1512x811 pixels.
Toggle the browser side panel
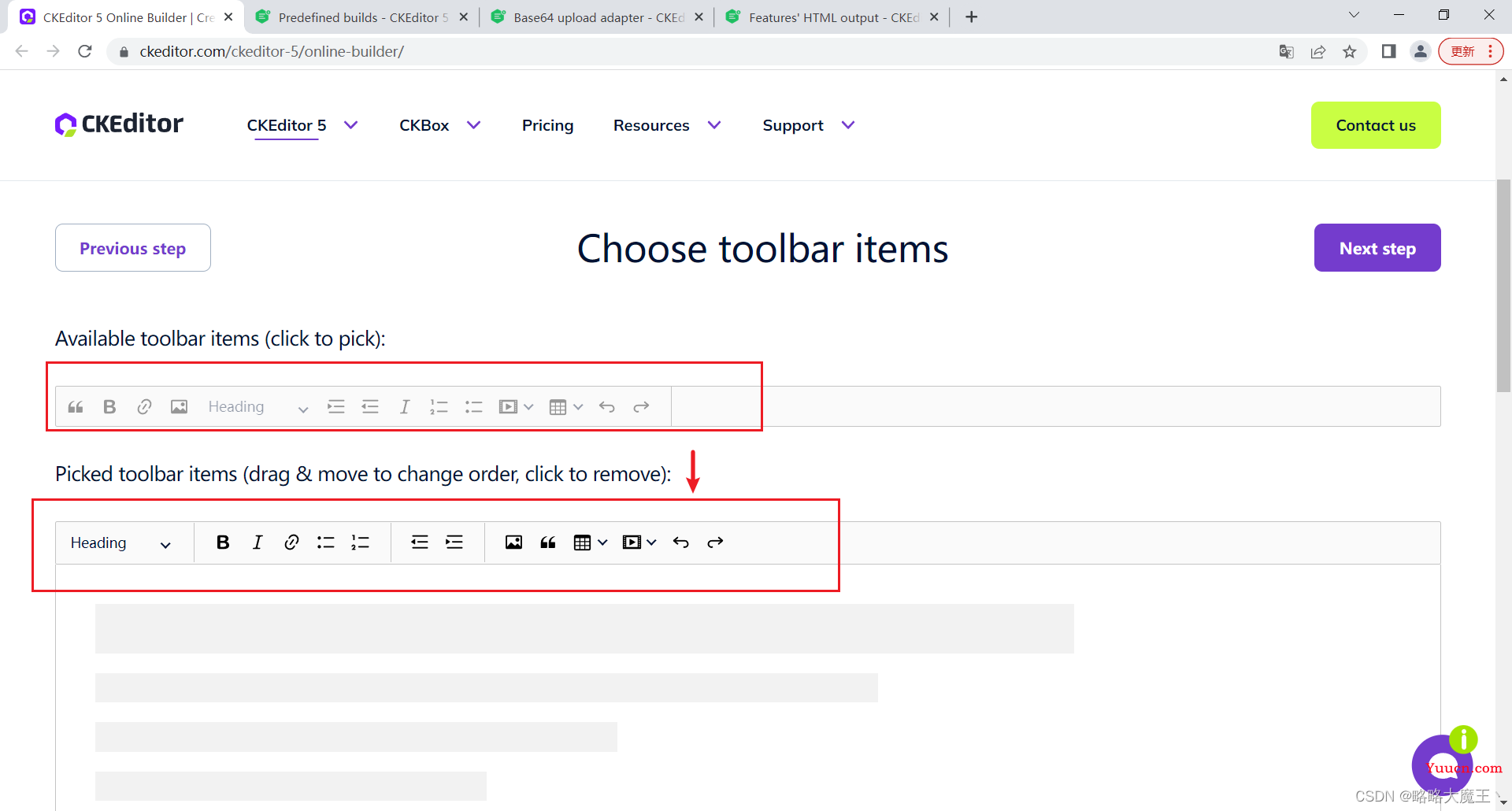pos(1388,51)
